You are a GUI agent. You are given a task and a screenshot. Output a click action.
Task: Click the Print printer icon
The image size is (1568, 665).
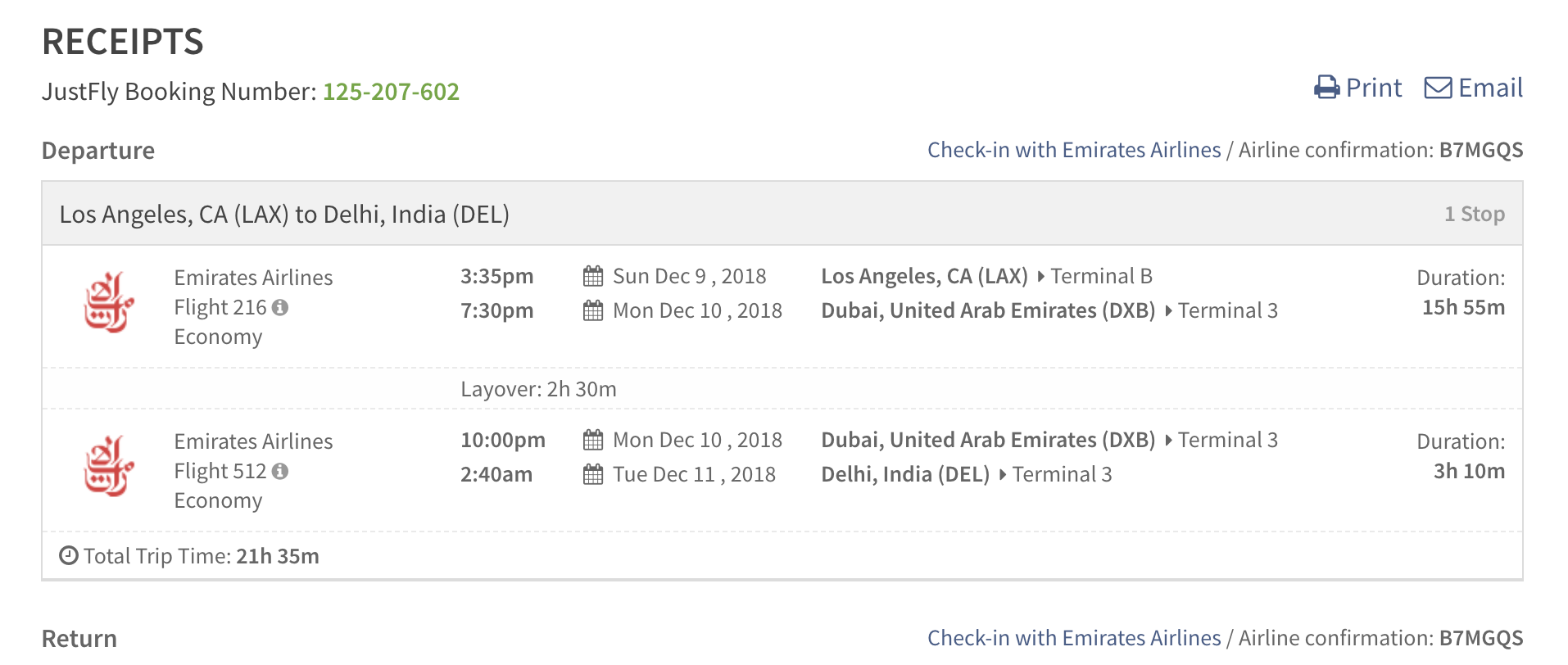tap(1326, 88)
